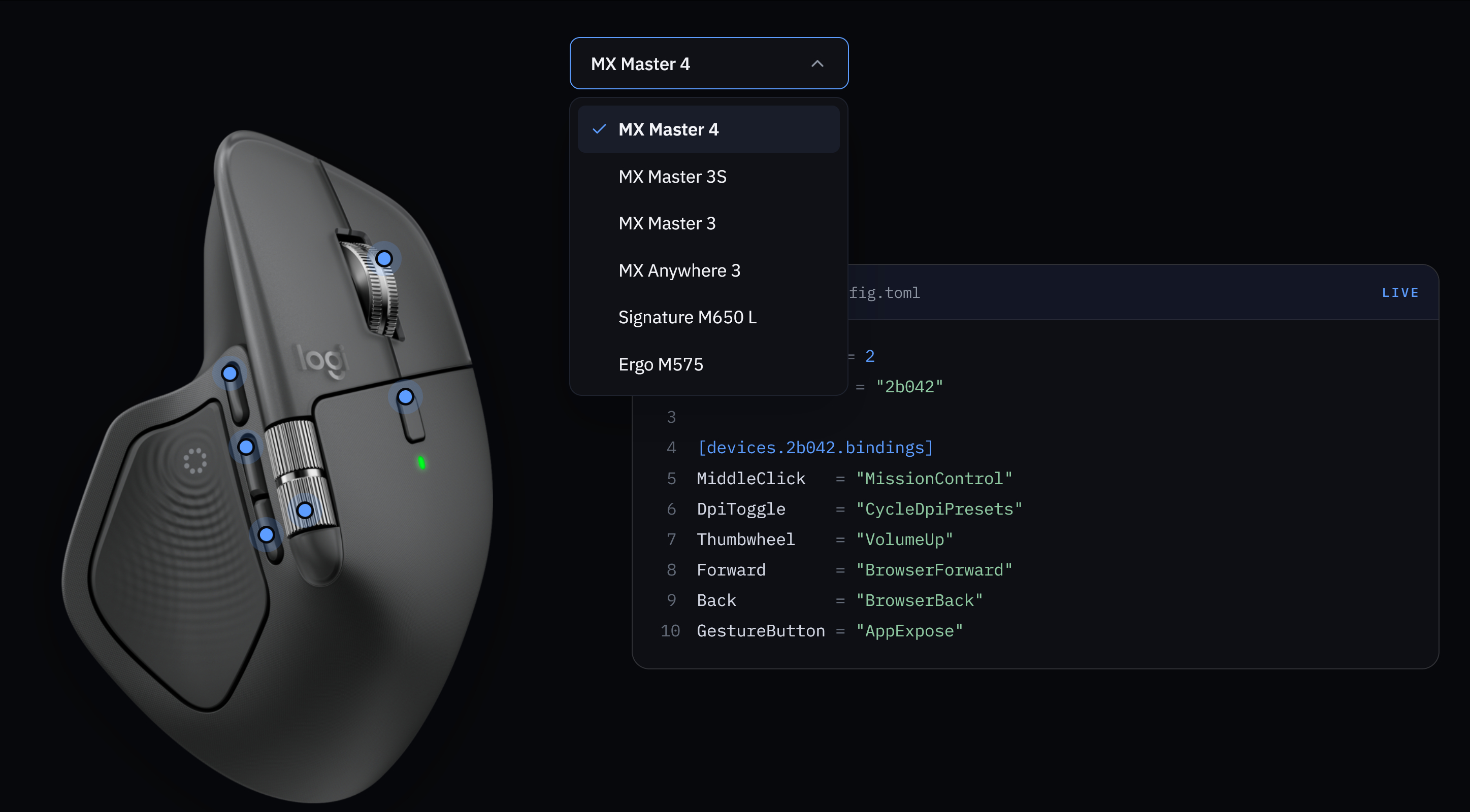The height and width of the screenshot is (812, 1470).
Task: Choose MX Master 3S from the list
Action: [709, 176]
